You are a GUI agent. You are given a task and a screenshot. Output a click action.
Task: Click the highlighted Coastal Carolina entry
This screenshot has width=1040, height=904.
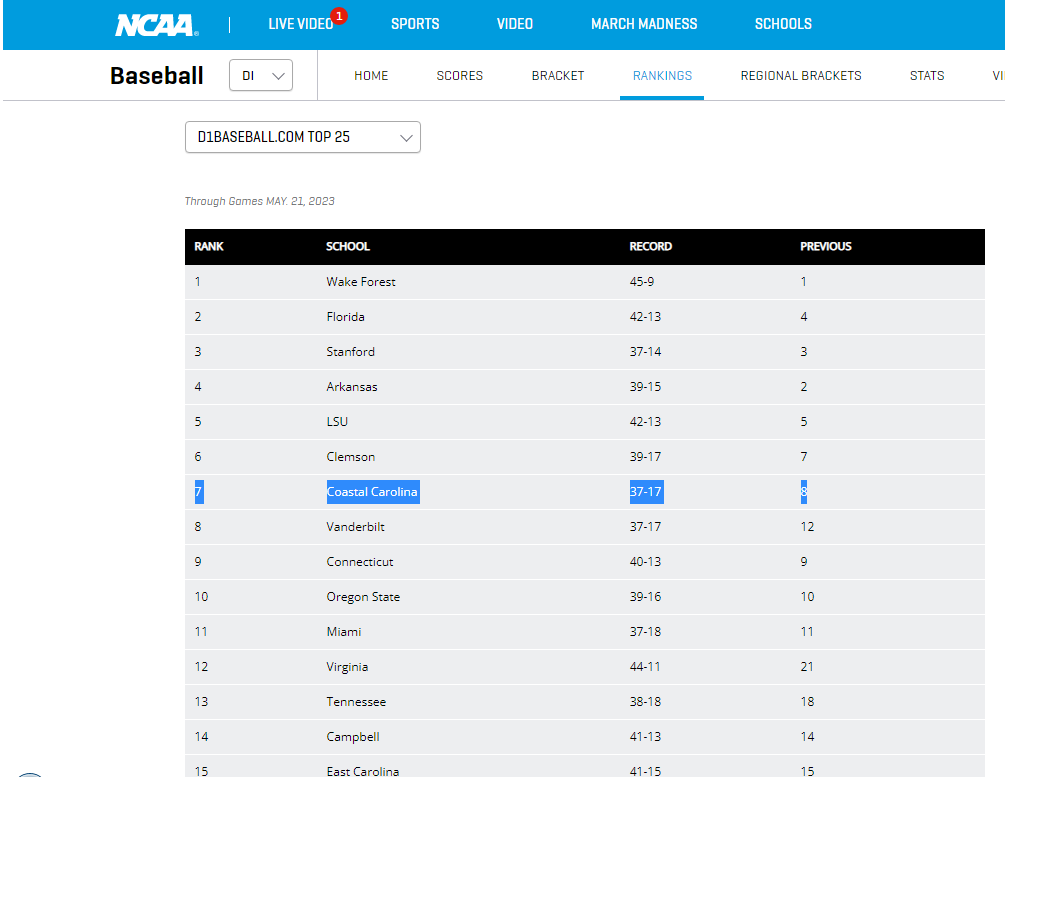click(x=372, y=492)
